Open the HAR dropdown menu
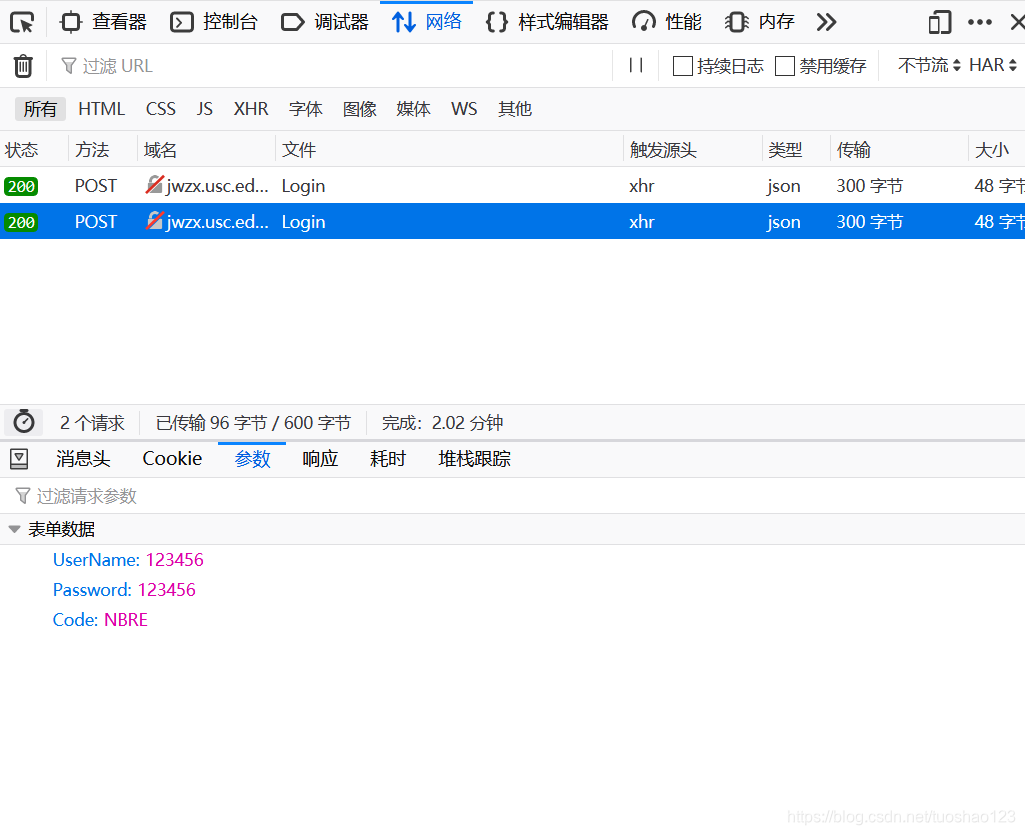 992,65
